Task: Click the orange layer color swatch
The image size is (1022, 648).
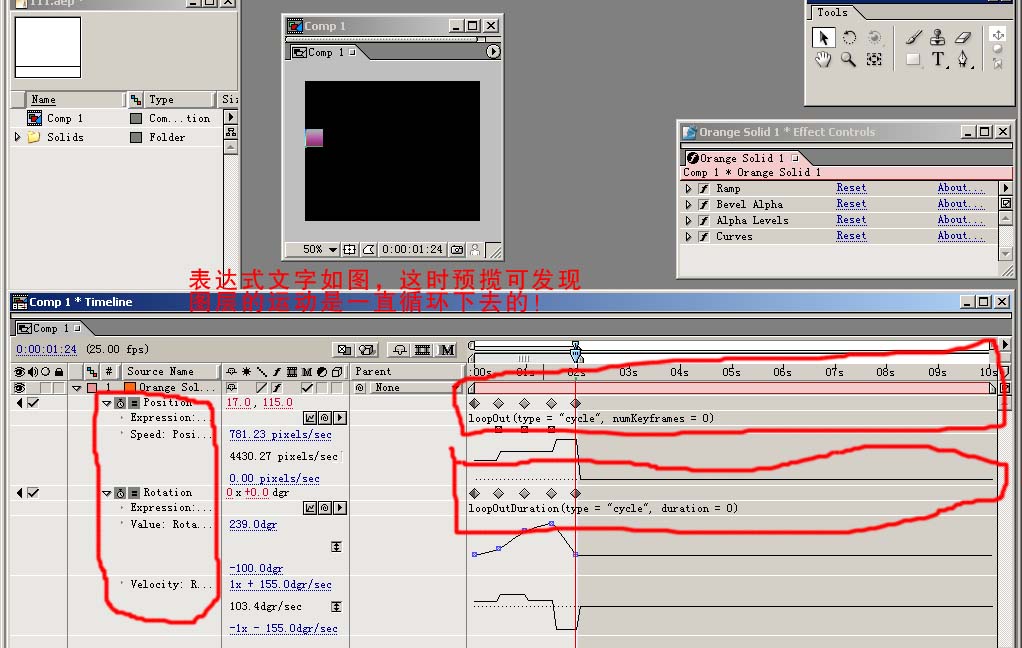Action: pos(130,388)
